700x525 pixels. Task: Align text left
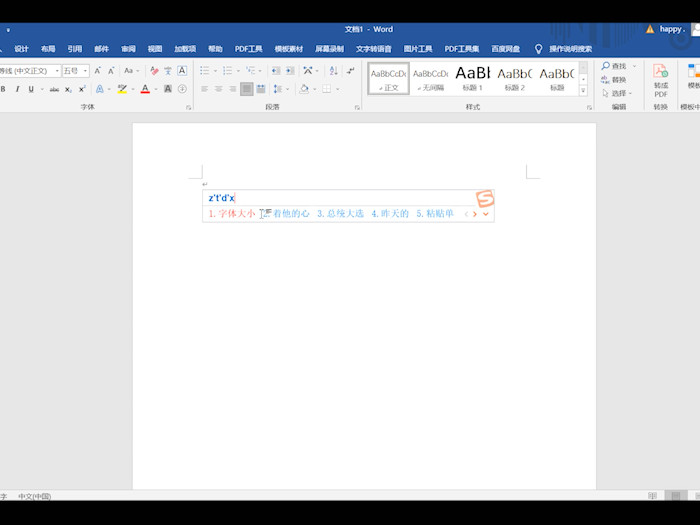(204, 89)
